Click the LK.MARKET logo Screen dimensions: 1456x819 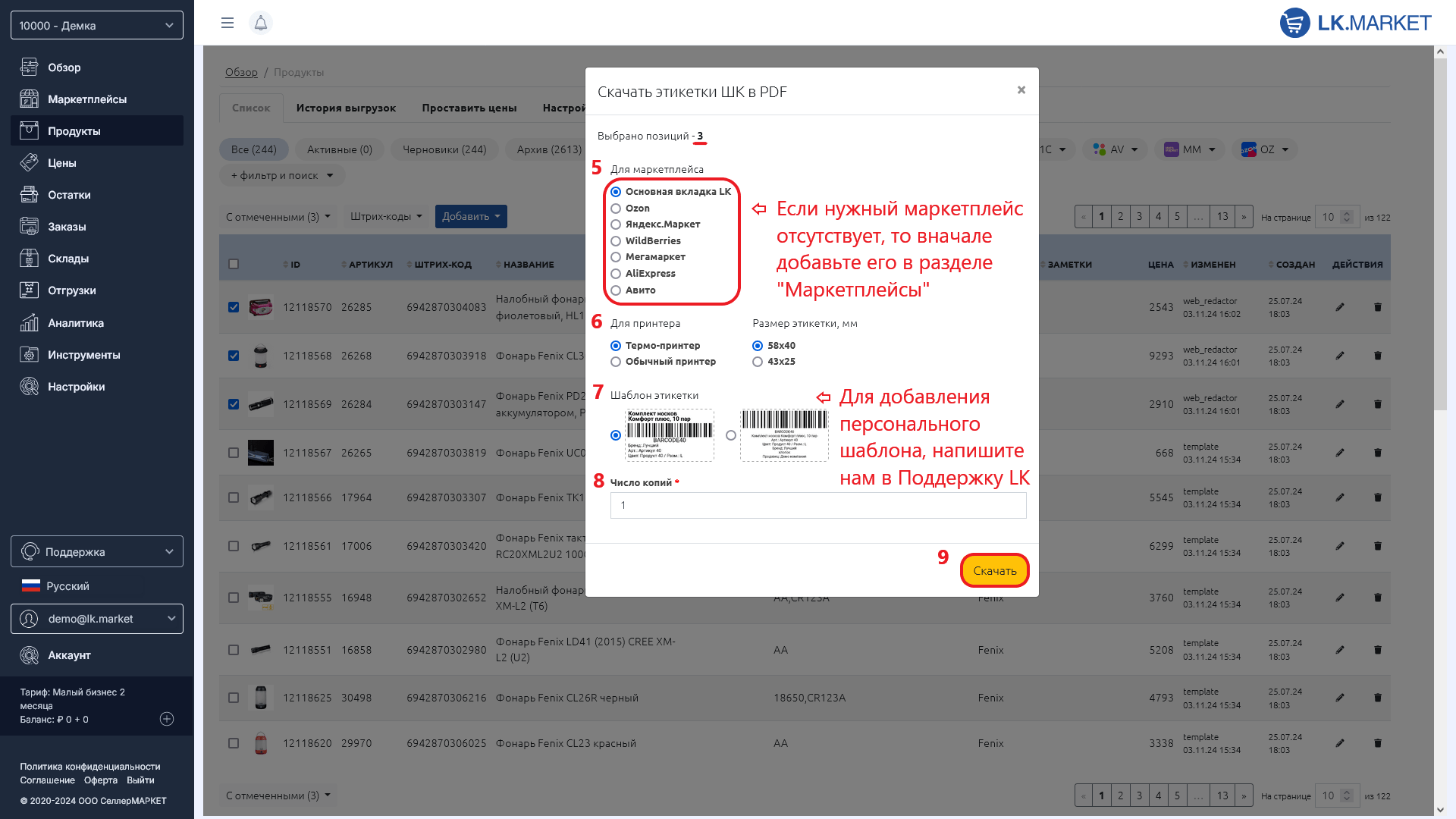pos(1355,23)
